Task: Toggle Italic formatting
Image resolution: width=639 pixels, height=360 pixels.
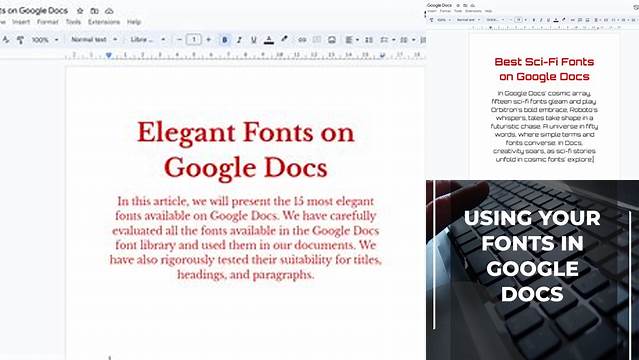Action: coord(239,40)
